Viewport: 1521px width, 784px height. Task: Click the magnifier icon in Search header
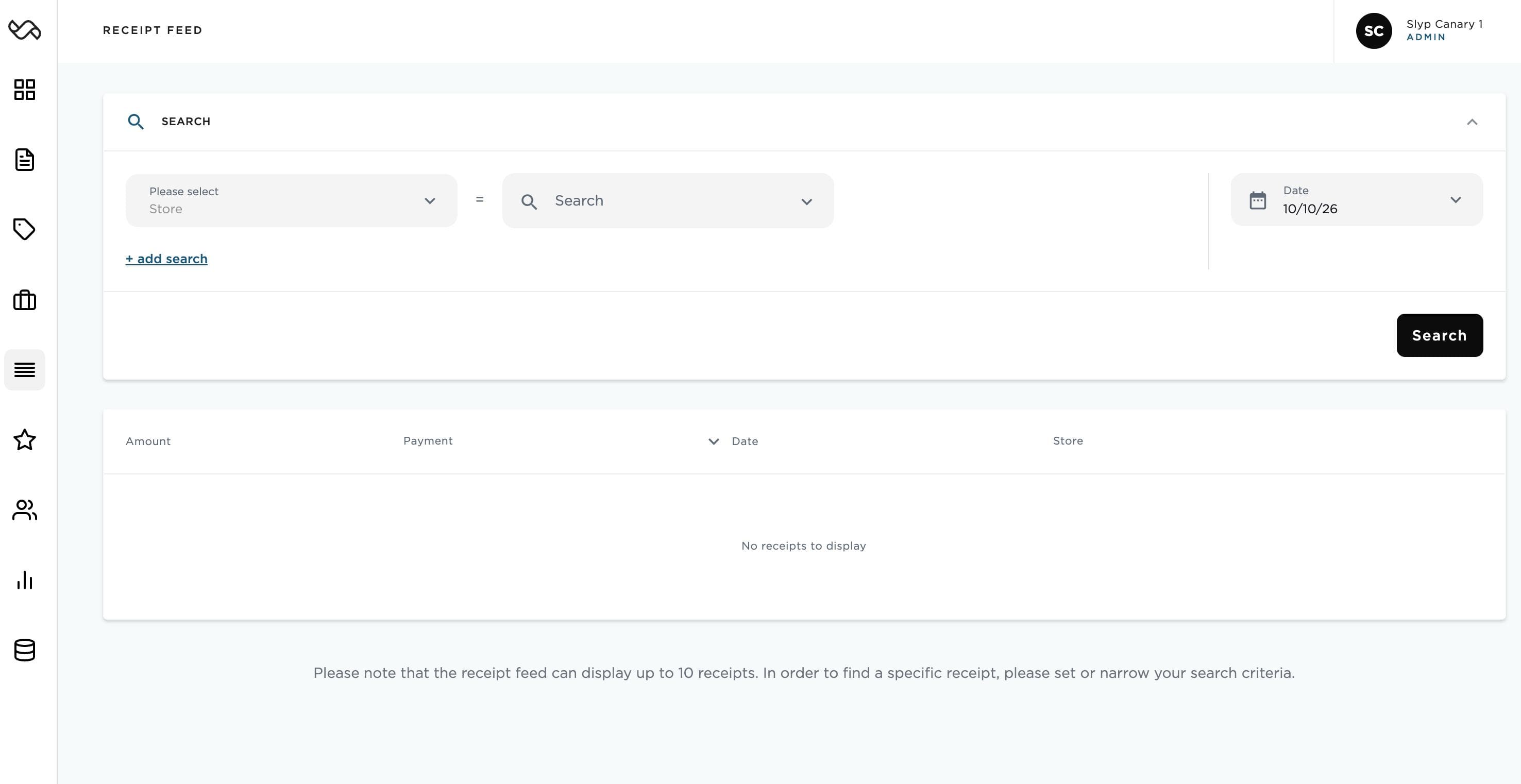[136, 122]
